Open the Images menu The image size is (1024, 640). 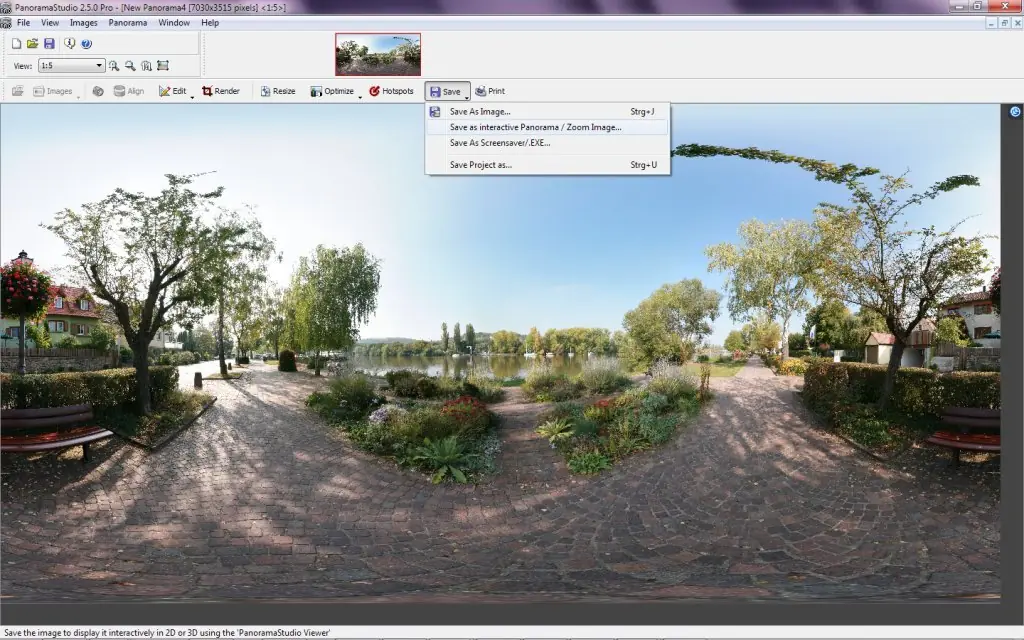[84, 23]
